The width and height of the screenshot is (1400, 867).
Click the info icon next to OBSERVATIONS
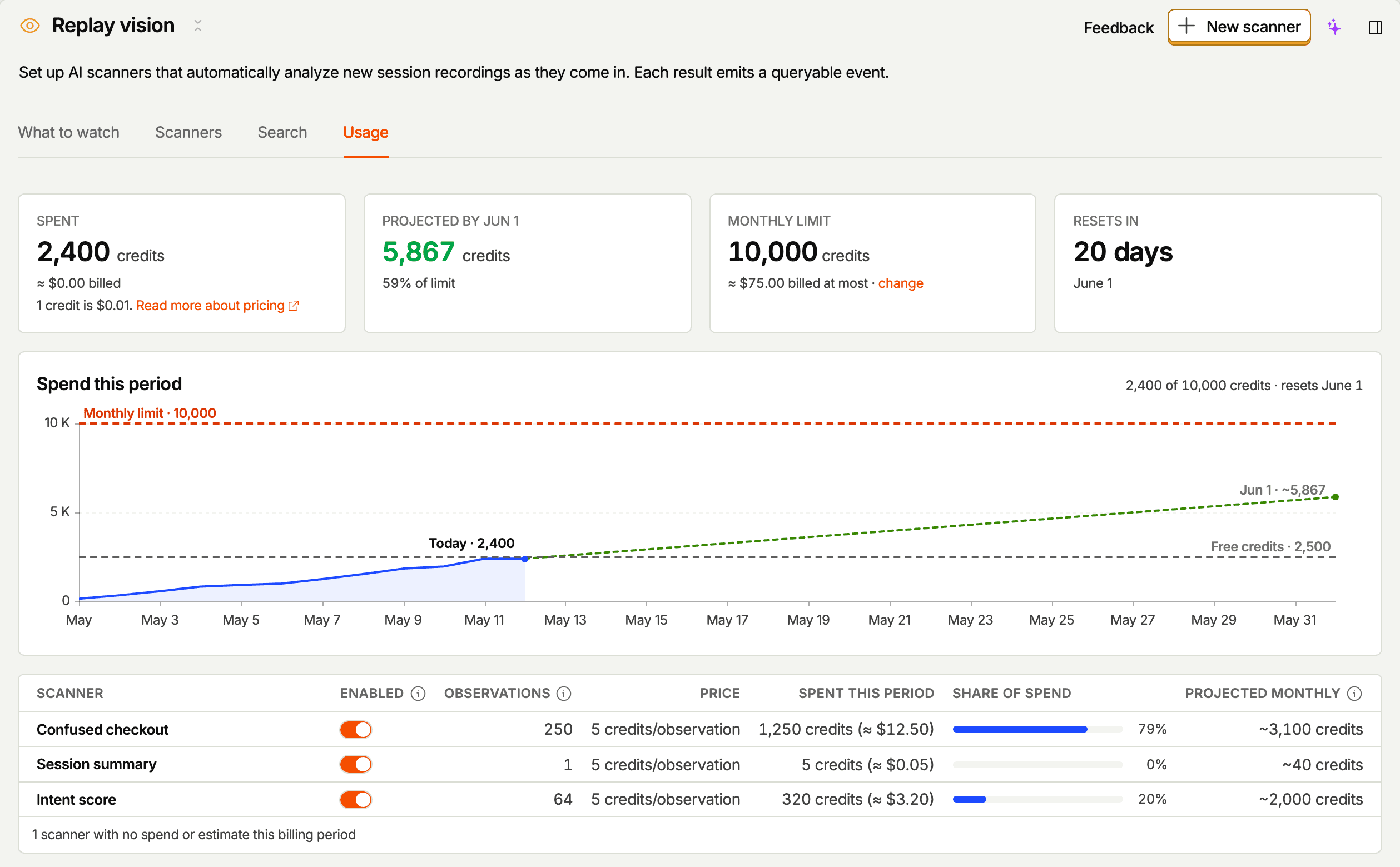[x=564, y=694]
